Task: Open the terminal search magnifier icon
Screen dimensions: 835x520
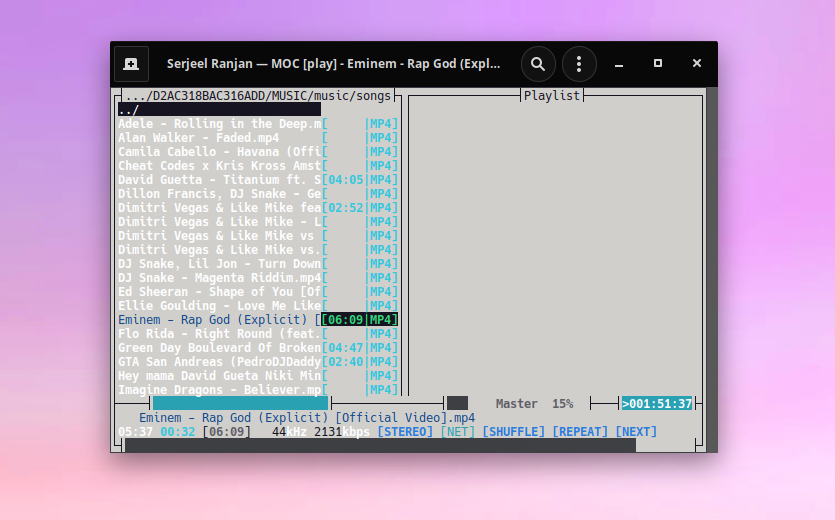Action: [538, 64]
